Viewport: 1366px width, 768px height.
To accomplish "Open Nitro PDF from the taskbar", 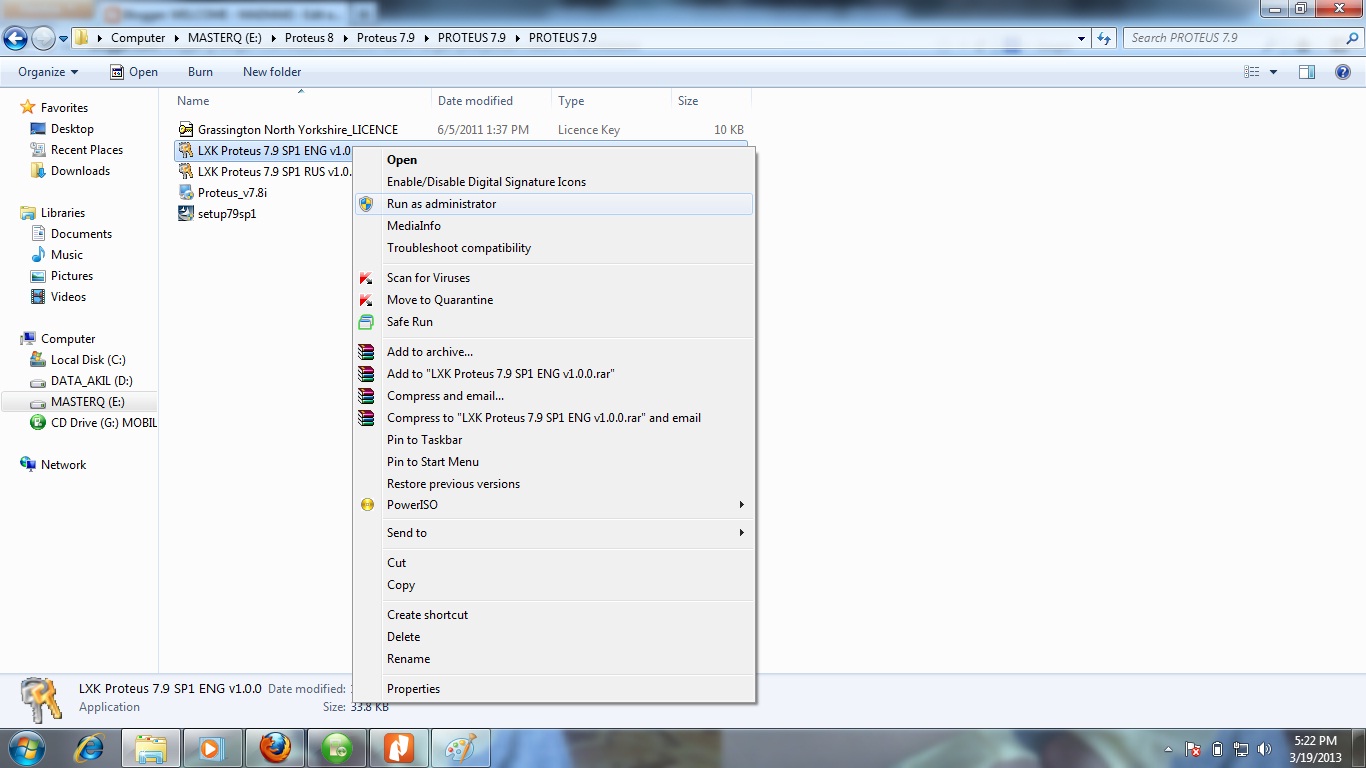I will 399,747.
